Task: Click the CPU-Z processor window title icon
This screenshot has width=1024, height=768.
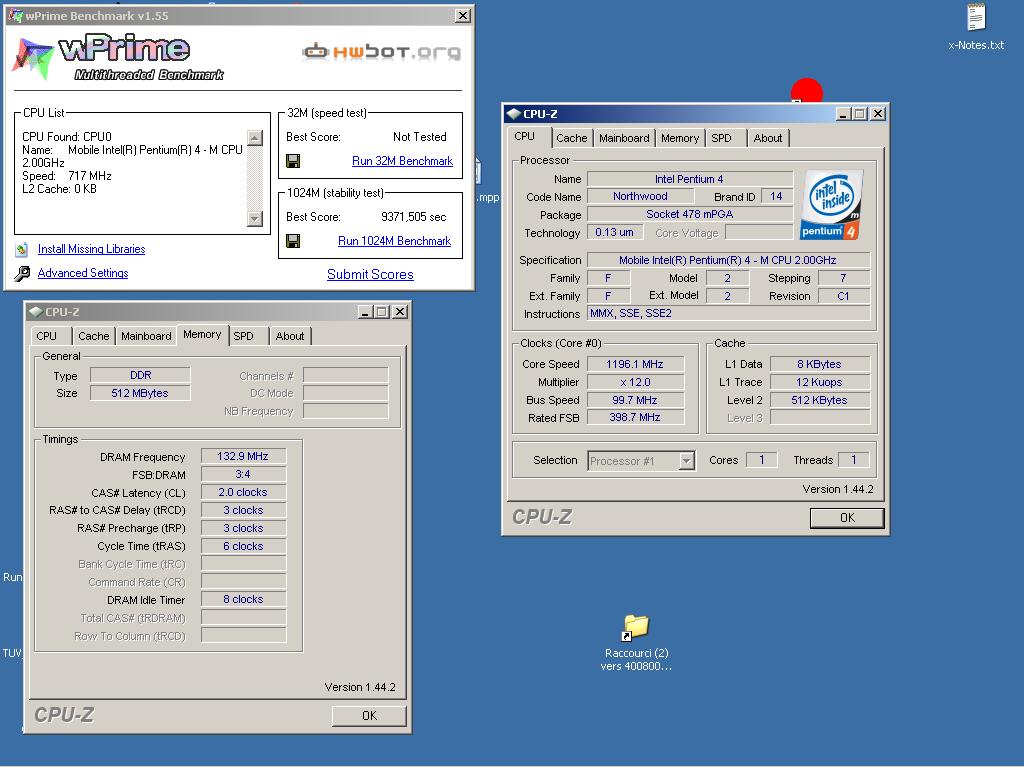Action: pyautogui.click(x=514, y=114)
